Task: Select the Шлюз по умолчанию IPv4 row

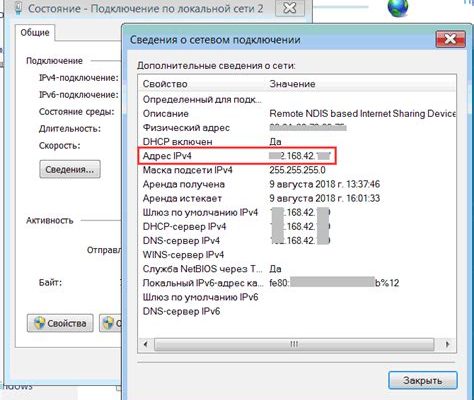Action: point(297,212)
